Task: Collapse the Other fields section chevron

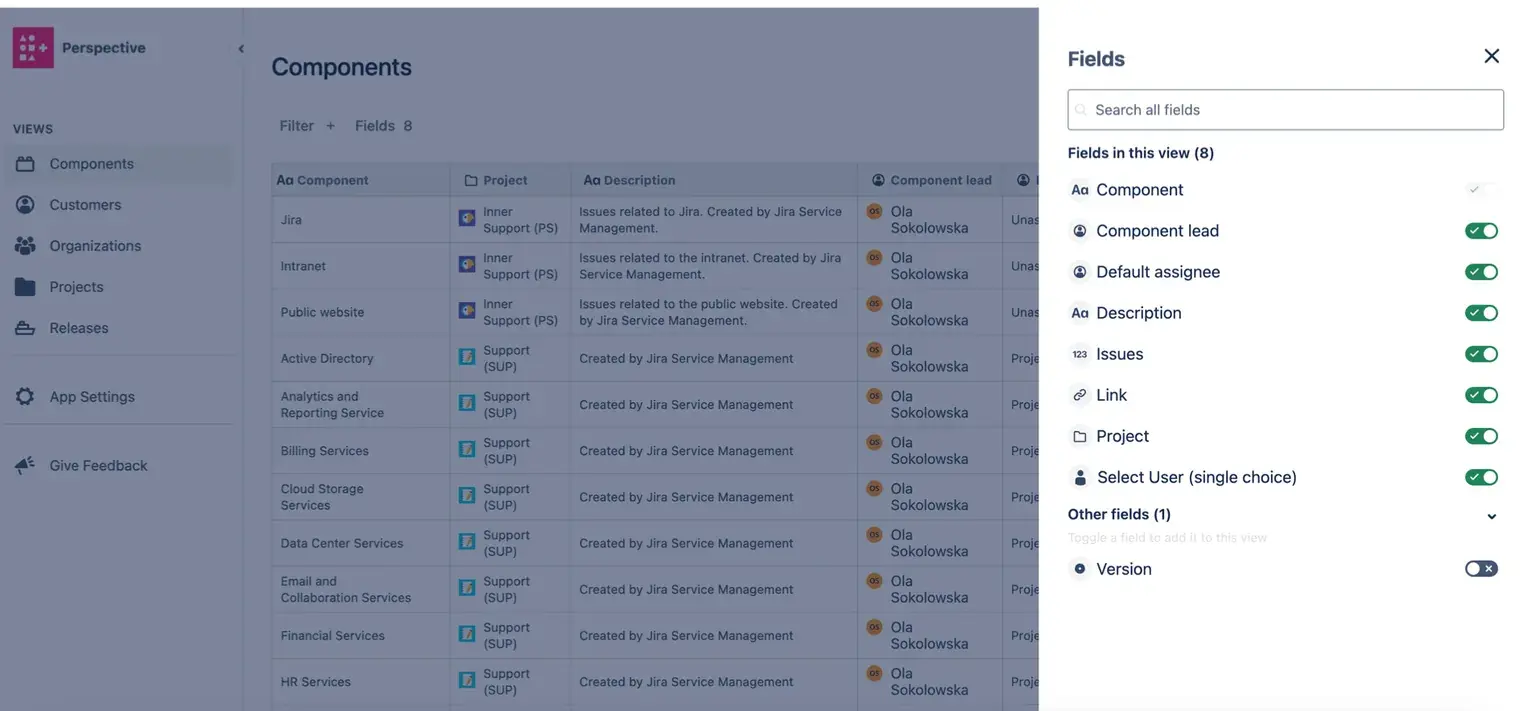Action: click(1491, 517)
